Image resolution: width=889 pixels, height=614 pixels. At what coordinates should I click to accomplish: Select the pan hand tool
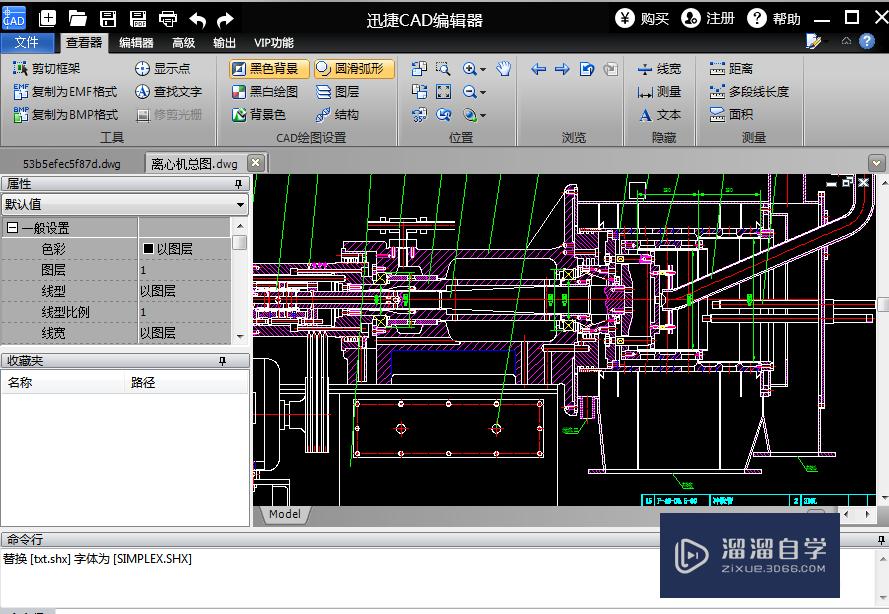[504, 69]
